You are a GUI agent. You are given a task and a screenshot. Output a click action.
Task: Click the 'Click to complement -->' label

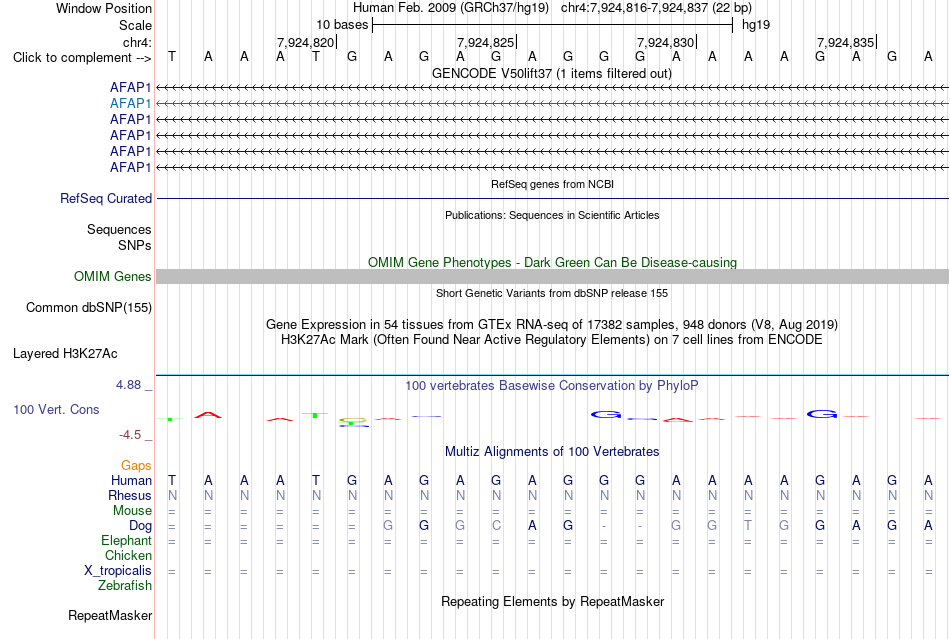point(82,58)
